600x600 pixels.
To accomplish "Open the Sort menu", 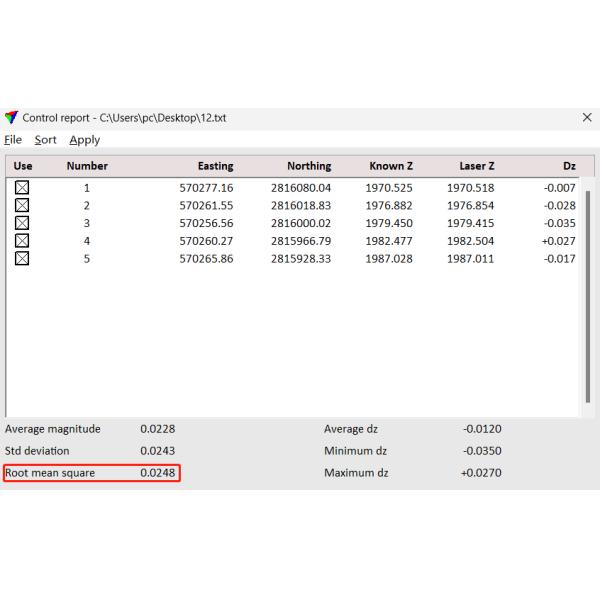I will 45,140.
